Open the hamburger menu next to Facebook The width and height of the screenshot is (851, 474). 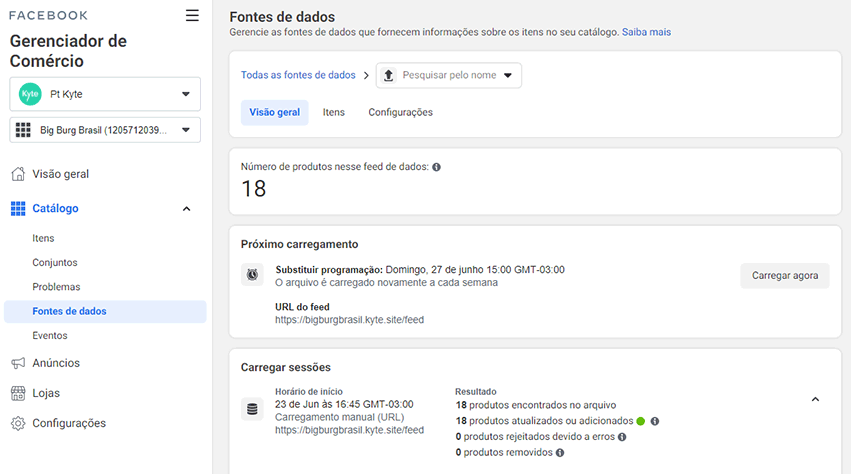tap(192, 15)
